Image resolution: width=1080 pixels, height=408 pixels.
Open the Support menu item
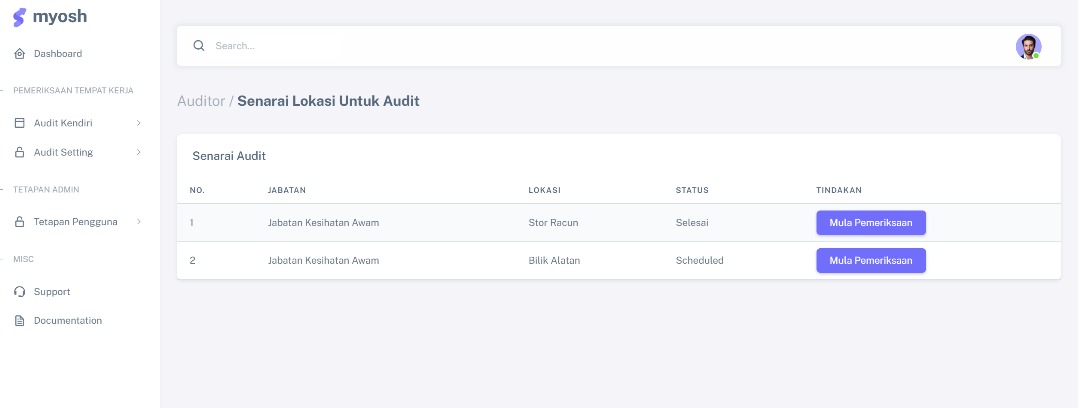pyautogui.click(x=52, y=292)
